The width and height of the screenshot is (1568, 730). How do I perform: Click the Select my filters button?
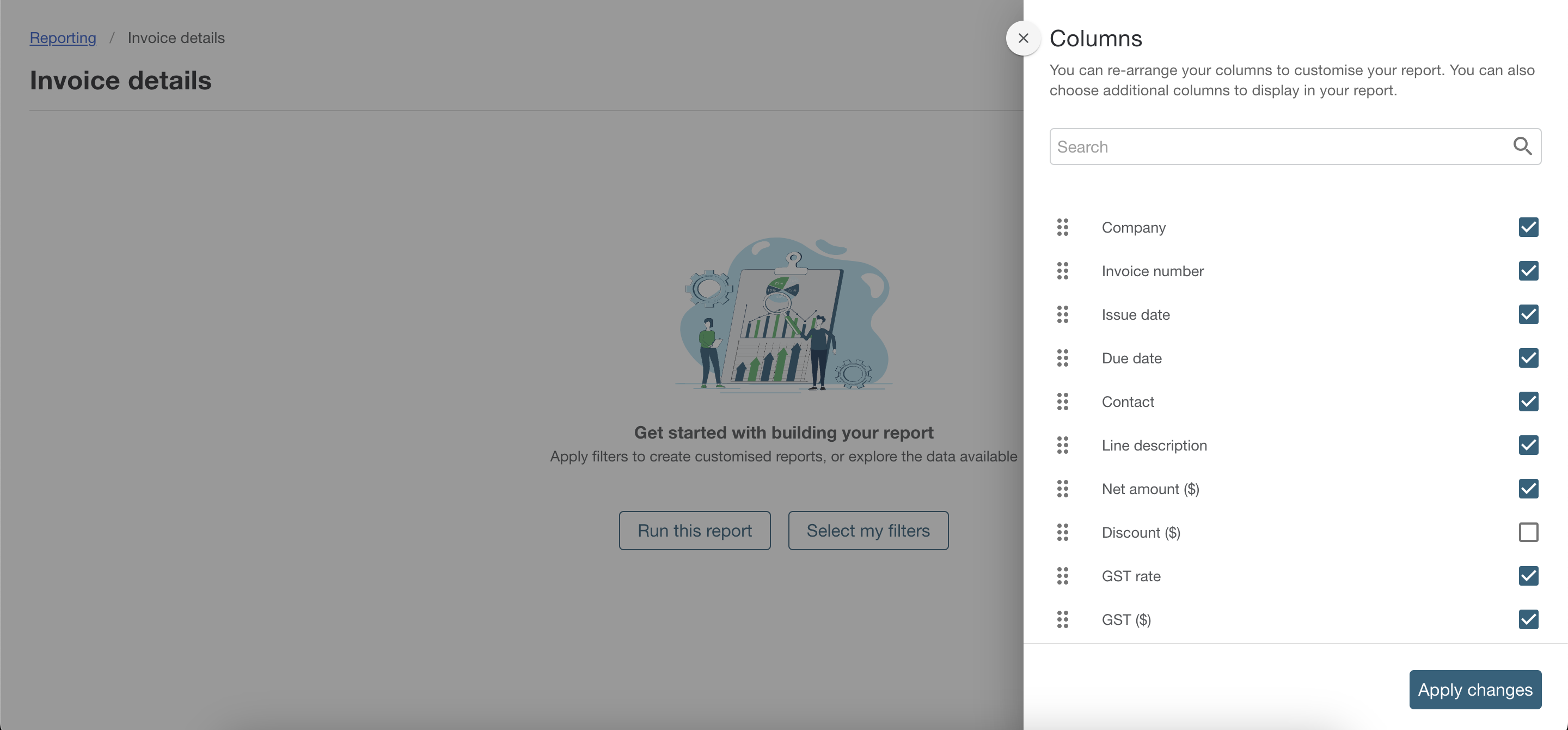click(x=868, y=530)
